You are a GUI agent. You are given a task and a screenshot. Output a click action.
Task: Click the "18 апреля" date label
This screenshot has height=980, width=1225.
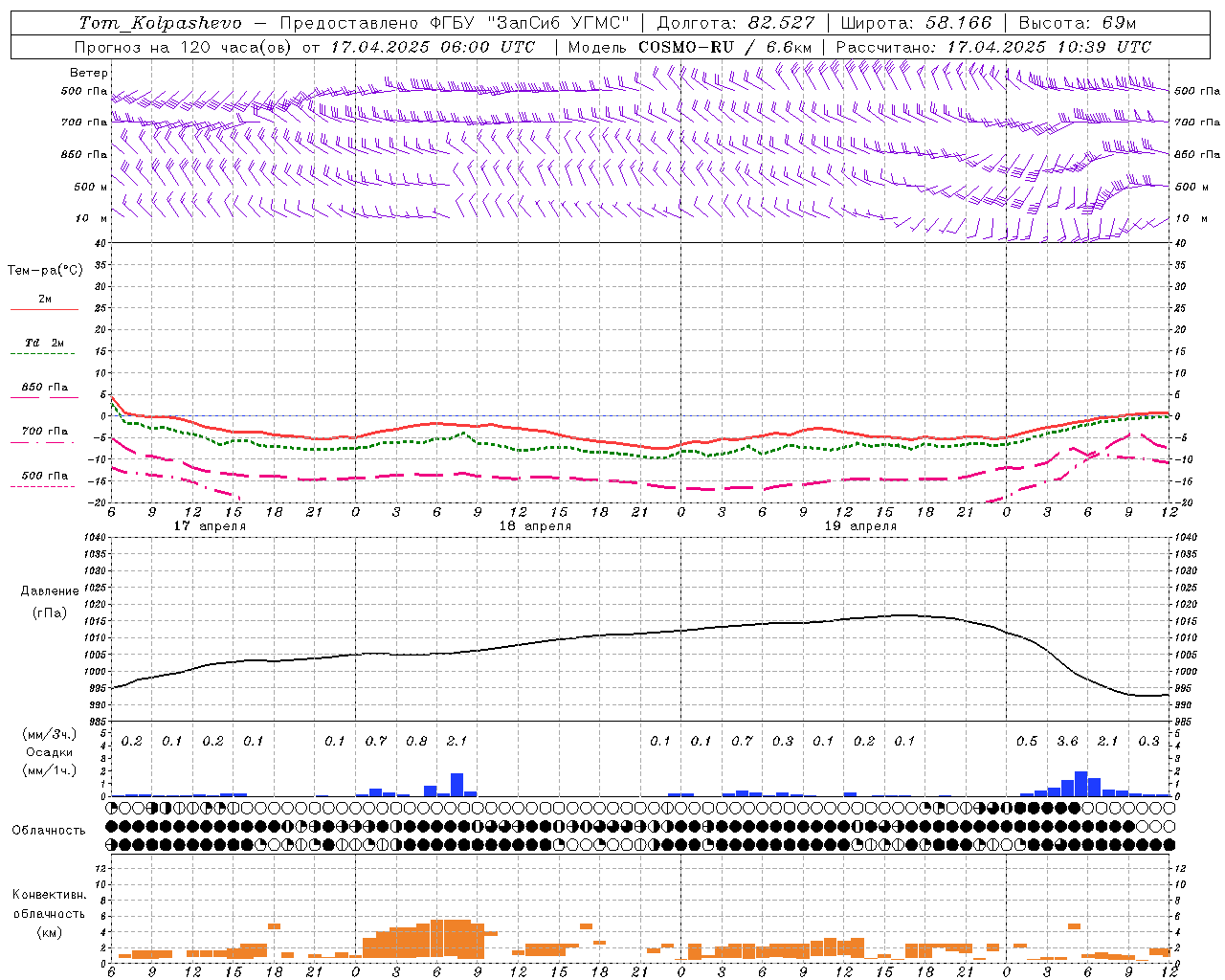[x=535, y=526]
